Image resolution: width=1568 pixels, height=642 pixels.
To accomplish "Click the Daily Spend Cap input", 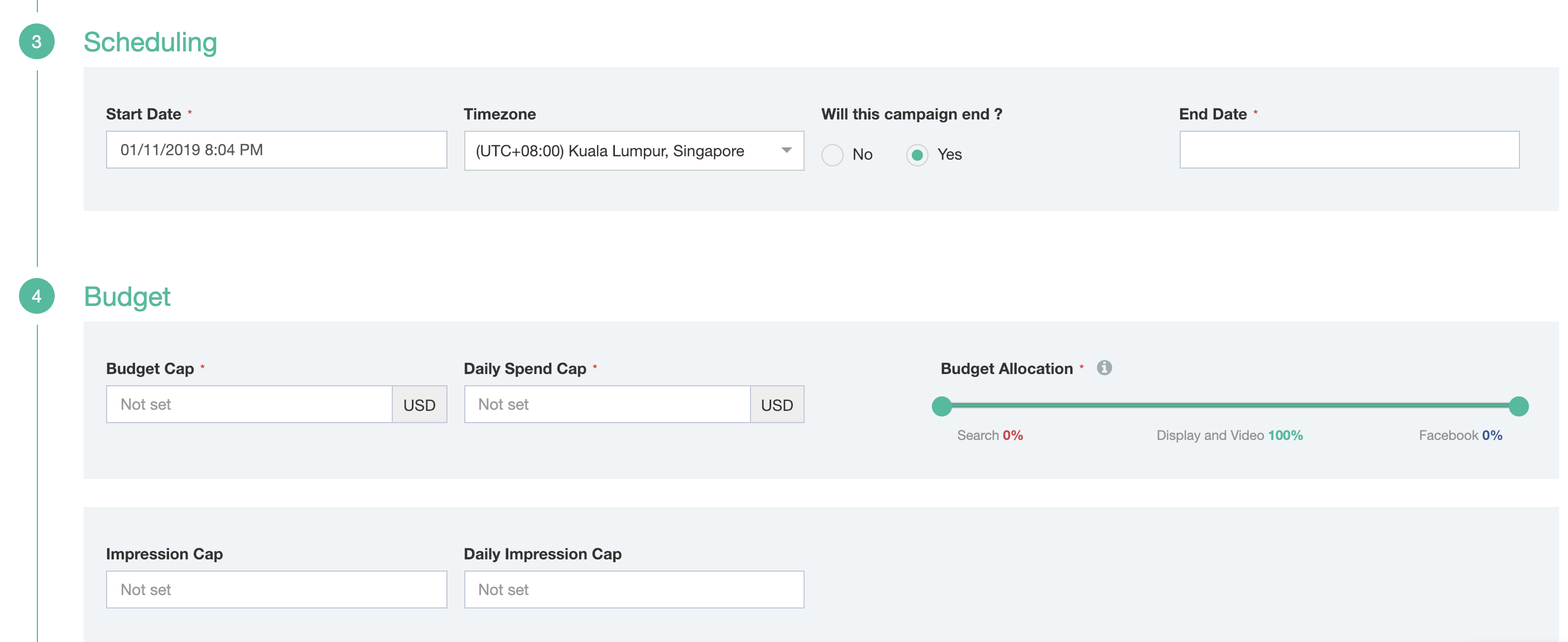I will coord(607,404).
